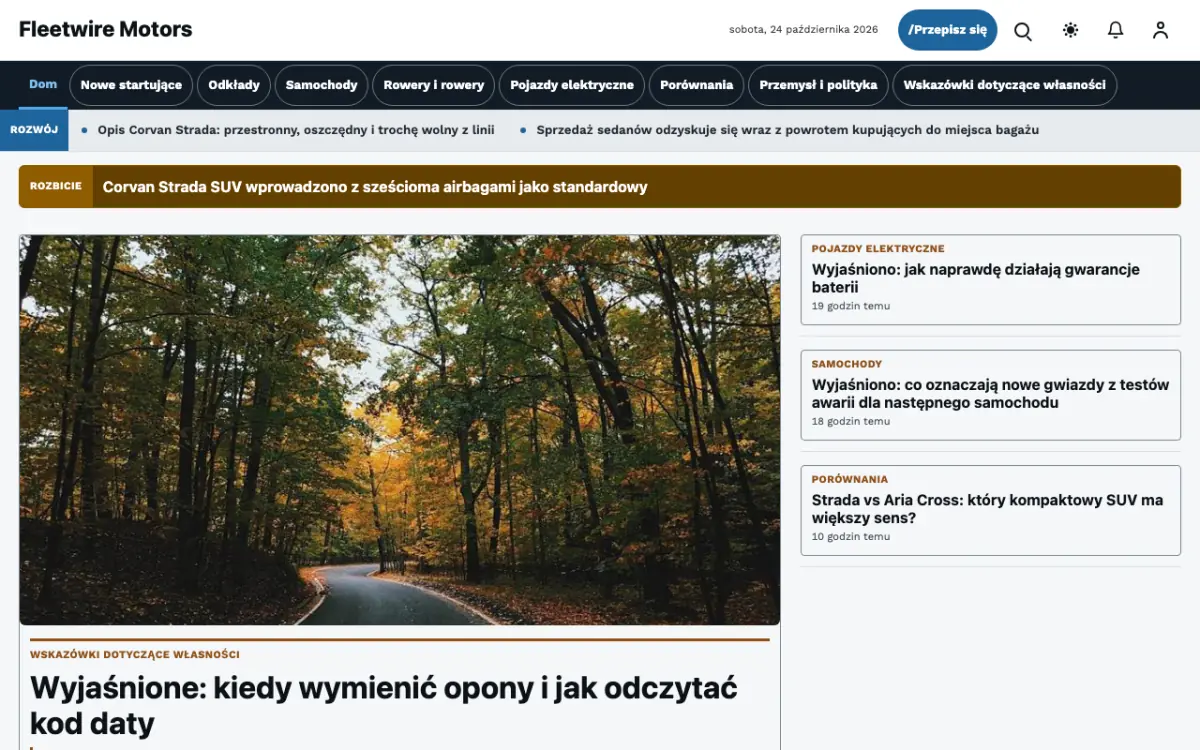Click the ROZWÓJ ticker label
1200x750 pixels.
pyautogui.click(x=34, y=130)
